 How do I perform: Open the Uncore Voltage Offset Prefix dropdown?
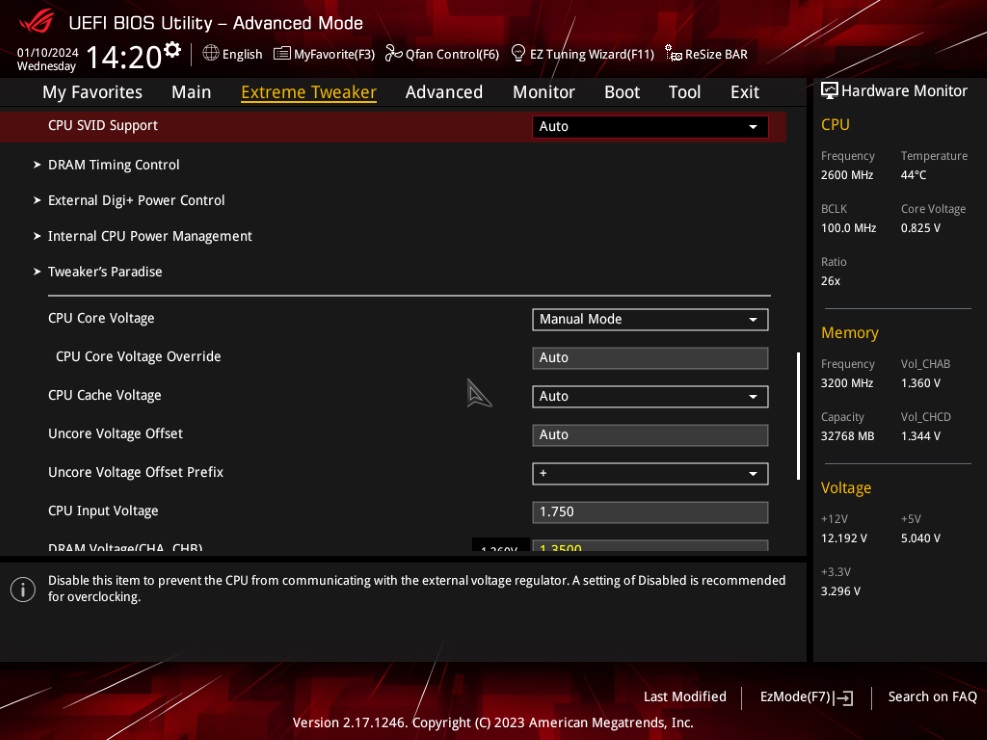tap(650, 473)
